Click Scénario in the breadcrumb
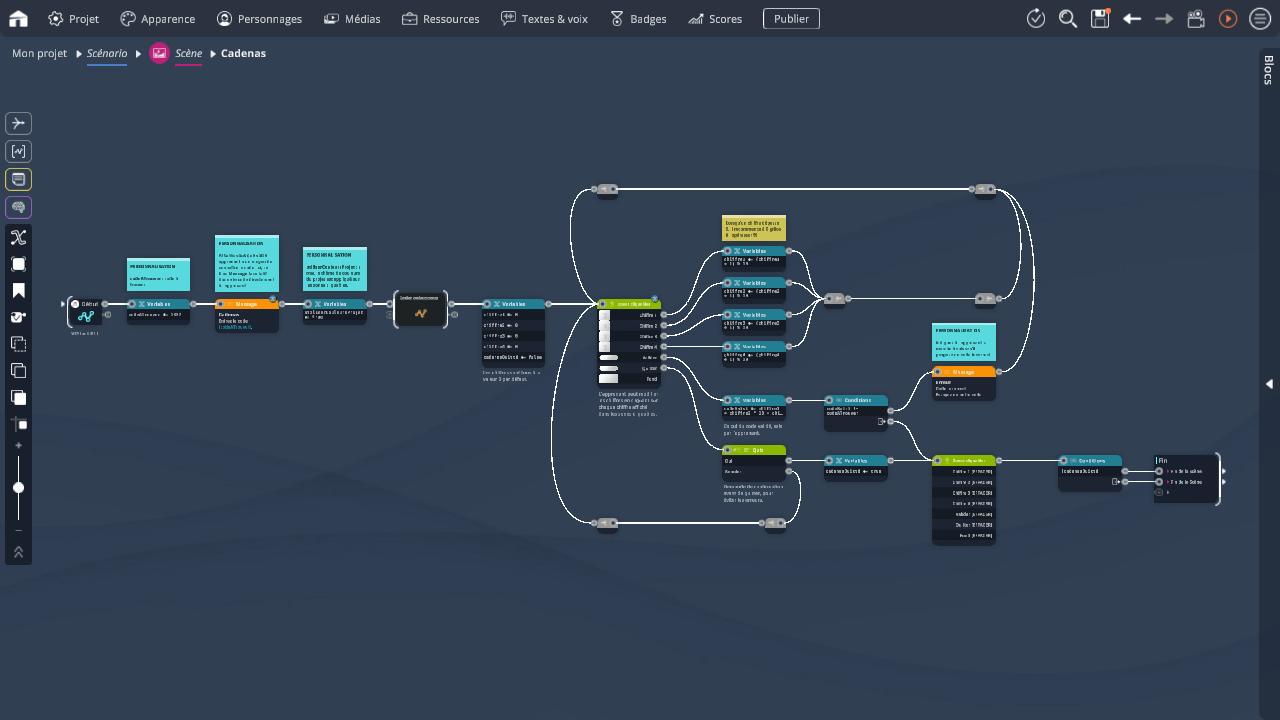 (x=107, y=53)
